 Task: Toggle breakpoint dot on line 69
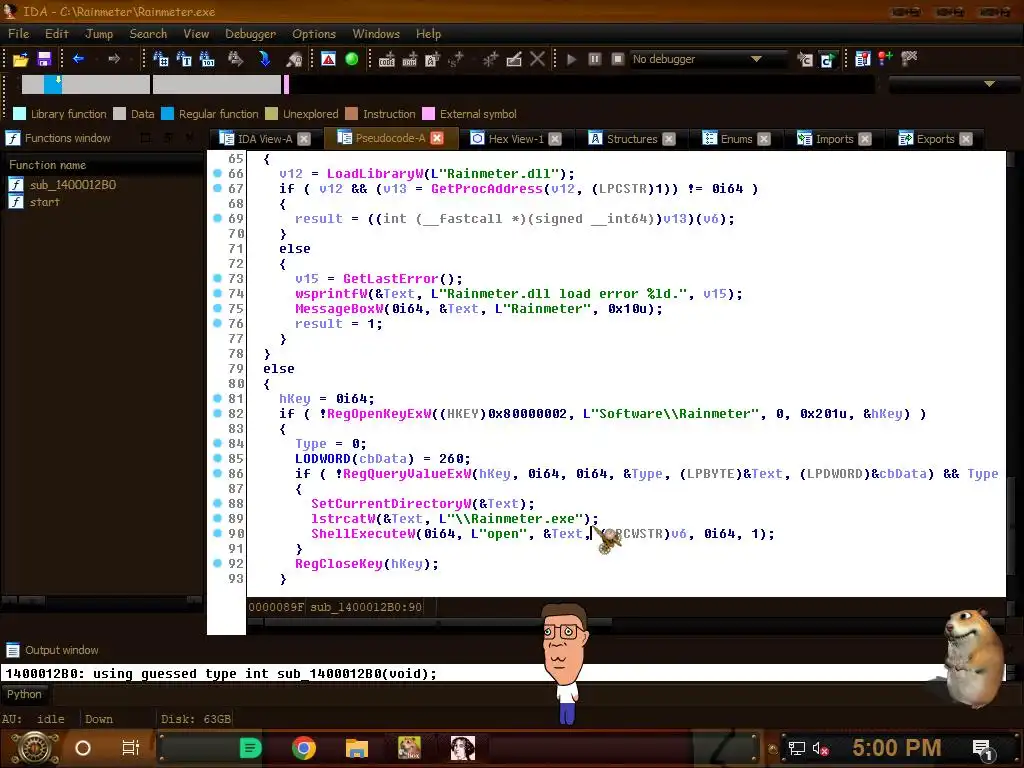tap(217, 218)
